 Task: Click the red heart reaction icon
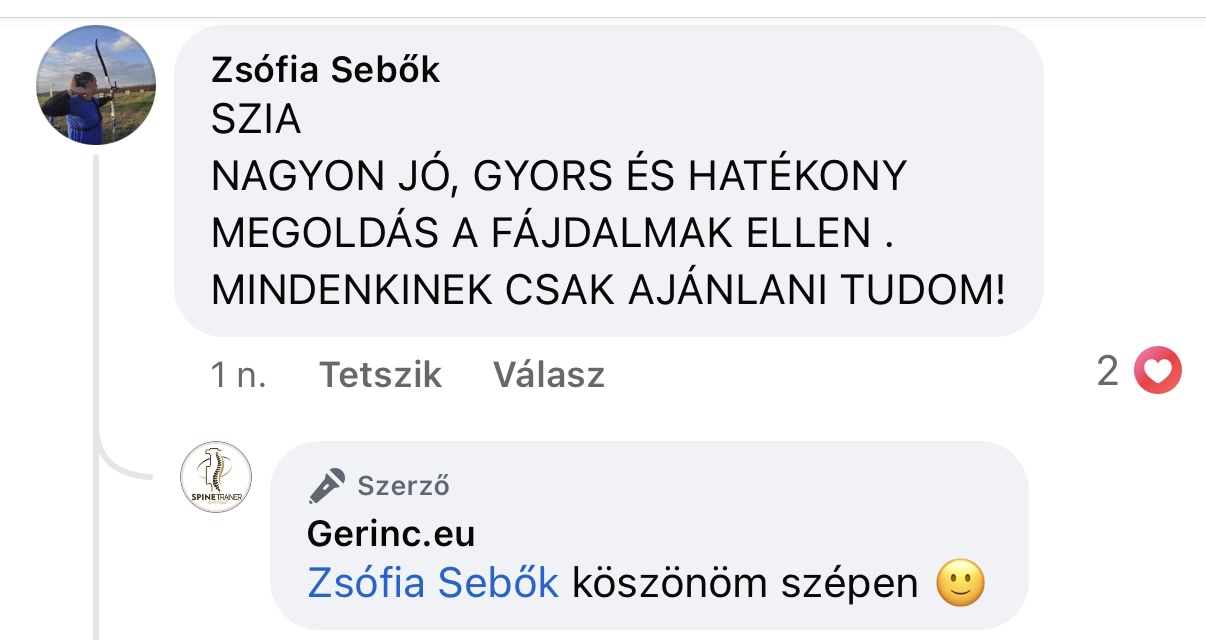click(1157, 373)
